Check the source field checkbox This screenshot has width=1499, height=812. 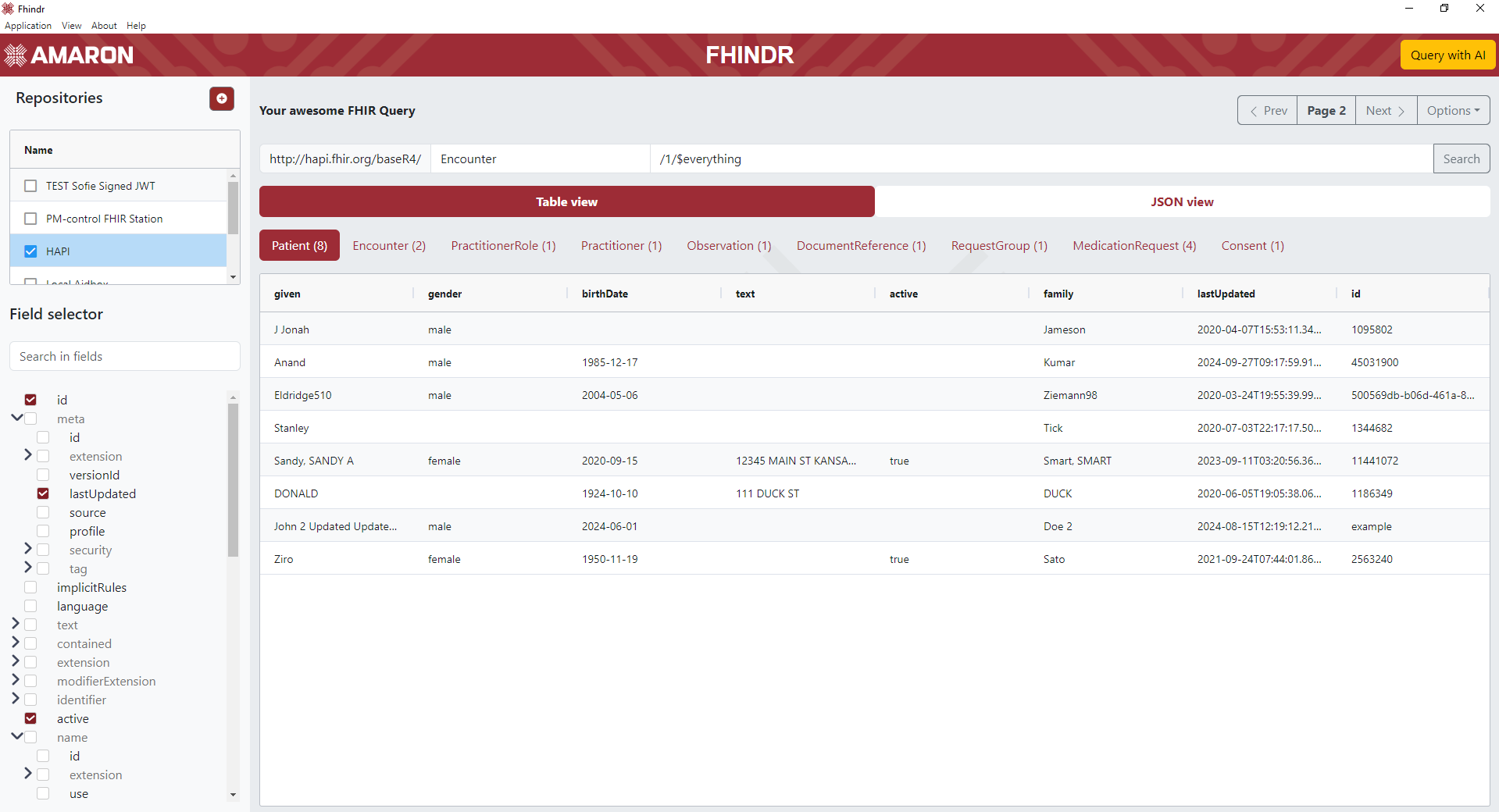pyautogui.click(x=43, y=512)
